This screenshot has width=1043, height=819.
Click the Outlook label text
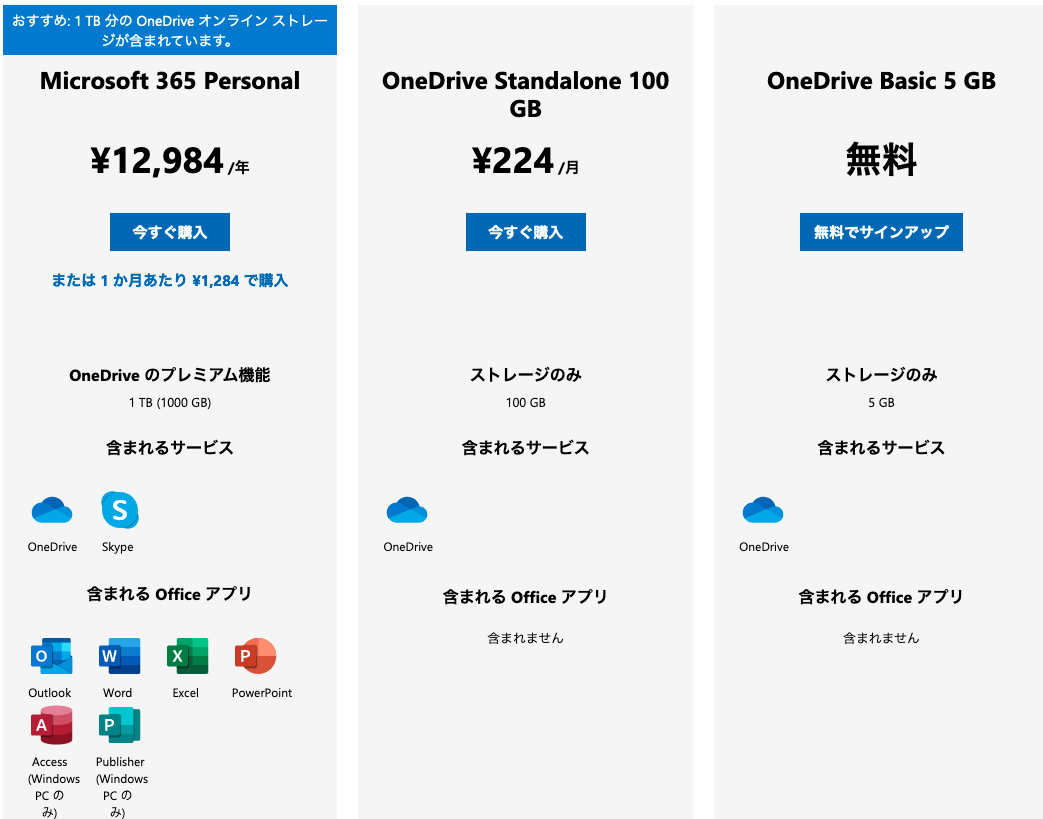point(50,693)
